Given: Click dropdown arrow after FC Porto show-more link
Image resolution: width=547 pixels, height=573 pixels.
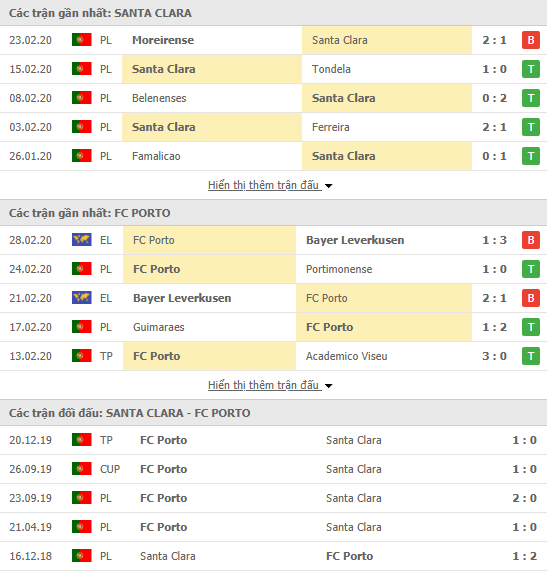Looking at the screenshot, I should (328, 386).
